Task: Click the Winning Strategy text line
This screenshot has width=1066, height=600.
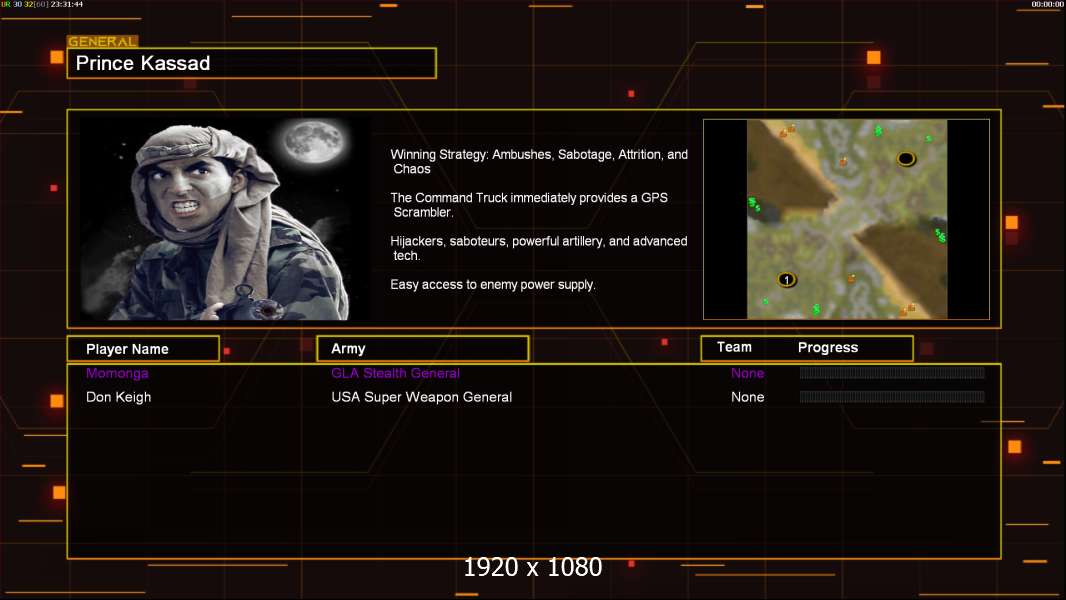Action: (x=539, y=162)
